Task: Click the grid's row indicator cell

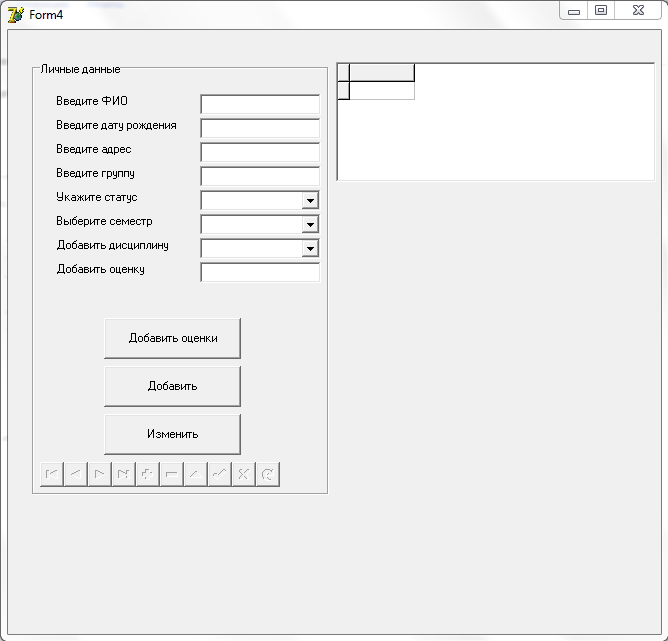Action: coord(343,91)
